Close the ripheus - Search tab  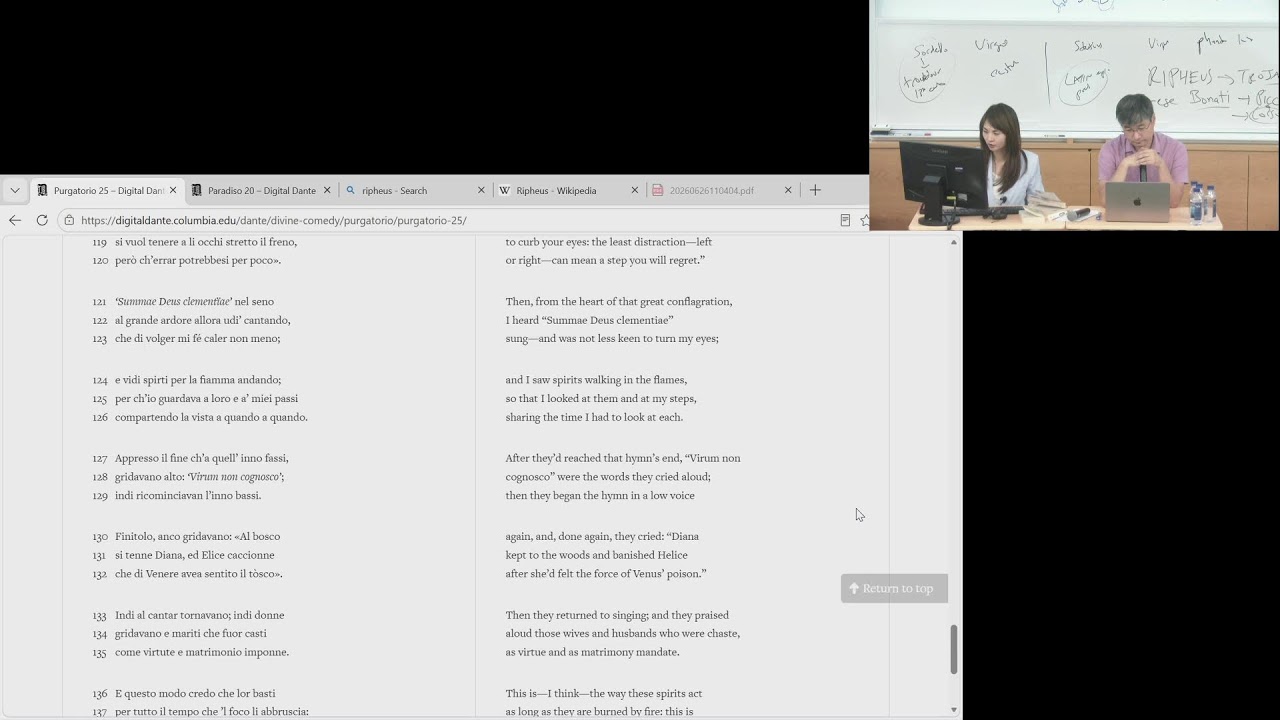point(481,190)
